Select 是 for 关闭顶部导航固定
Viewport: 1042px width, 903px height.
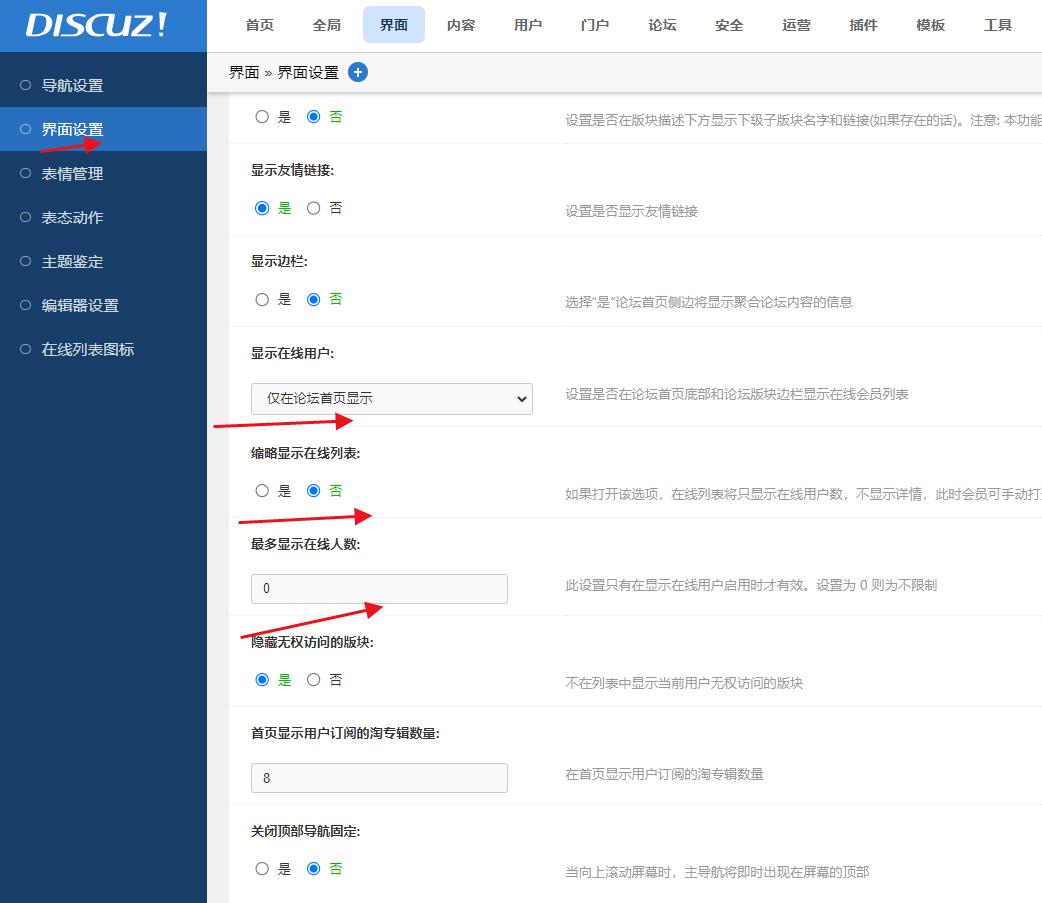tap(262, 869)
